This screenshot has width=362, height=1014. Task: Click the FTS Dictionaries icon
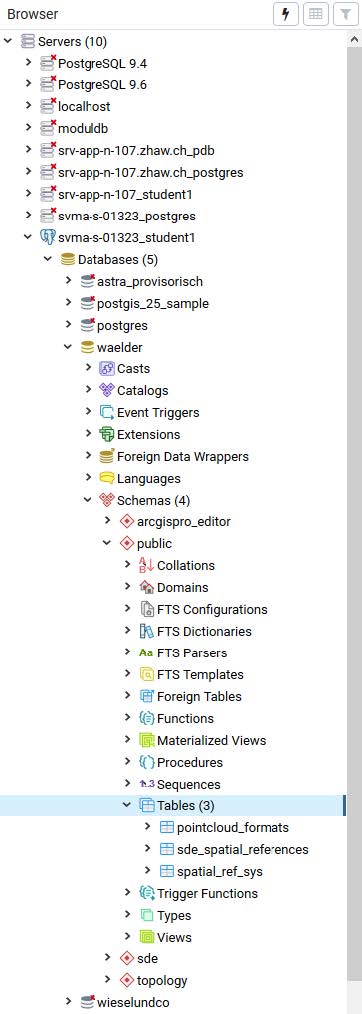(x=147, y=631)
